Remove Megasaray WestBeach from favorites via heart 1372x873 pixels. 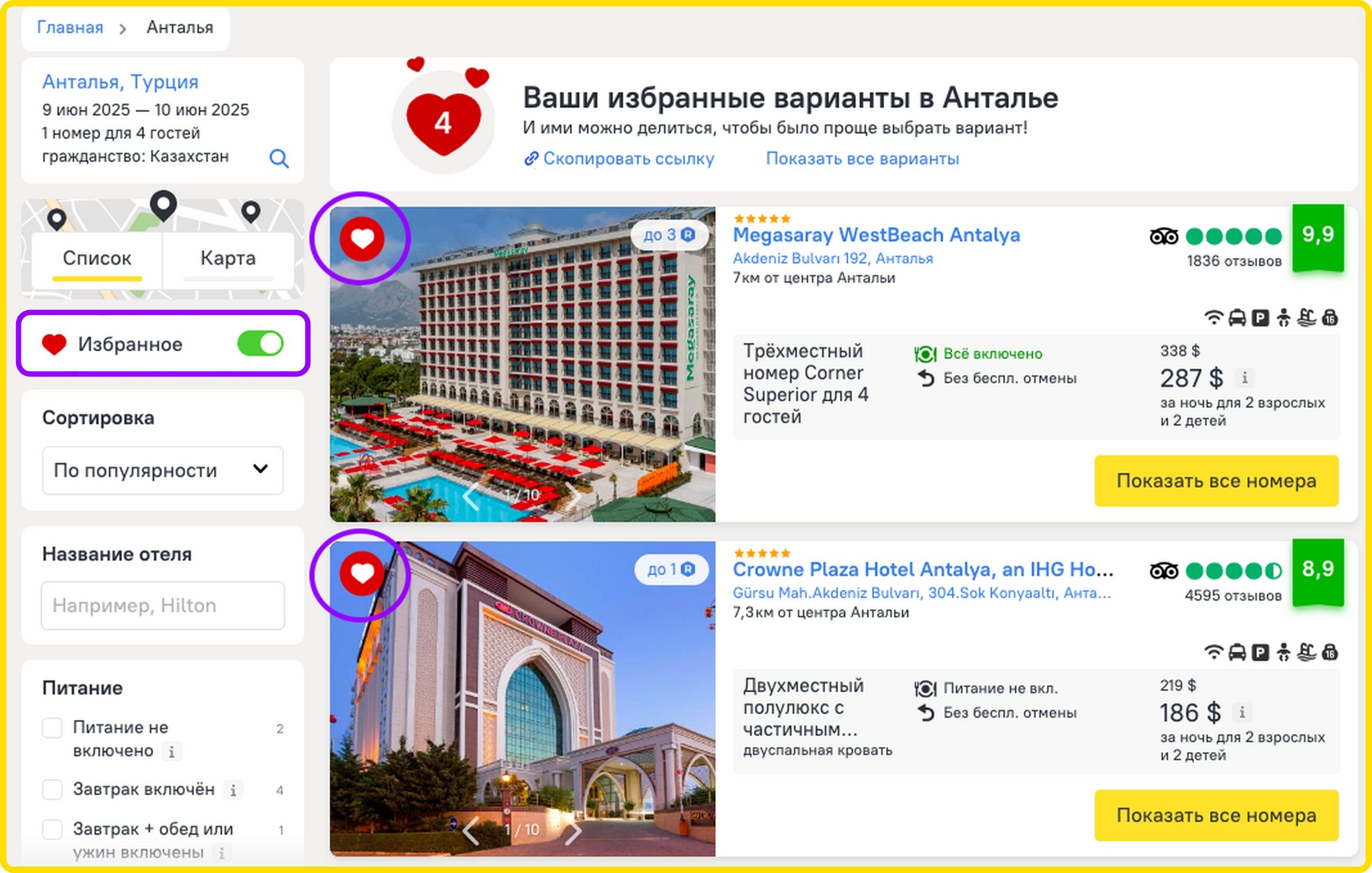point(362,238)
